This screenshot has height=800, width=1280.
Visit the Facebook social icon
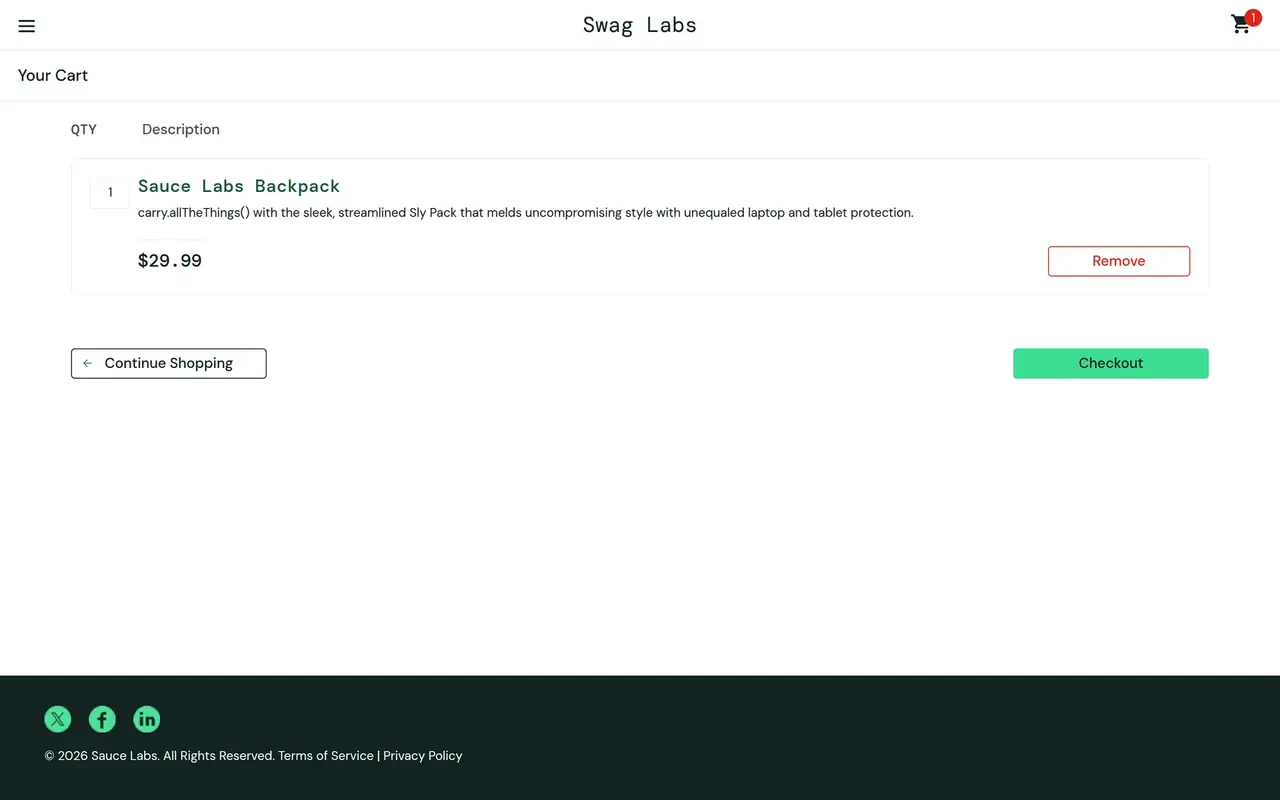click(102, 719)
